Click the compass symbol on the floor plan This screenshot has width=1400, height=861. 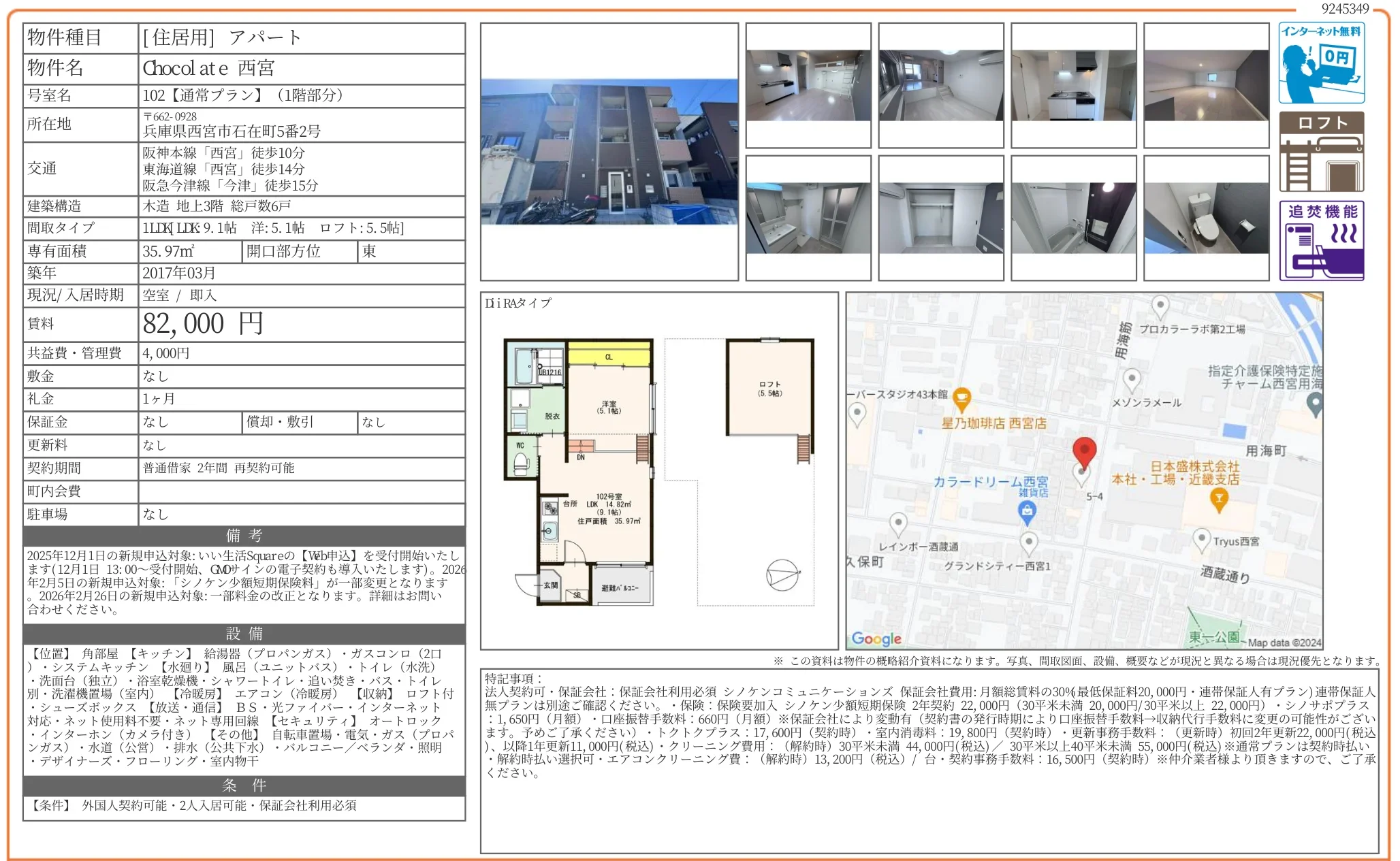(x=782, y=576)
